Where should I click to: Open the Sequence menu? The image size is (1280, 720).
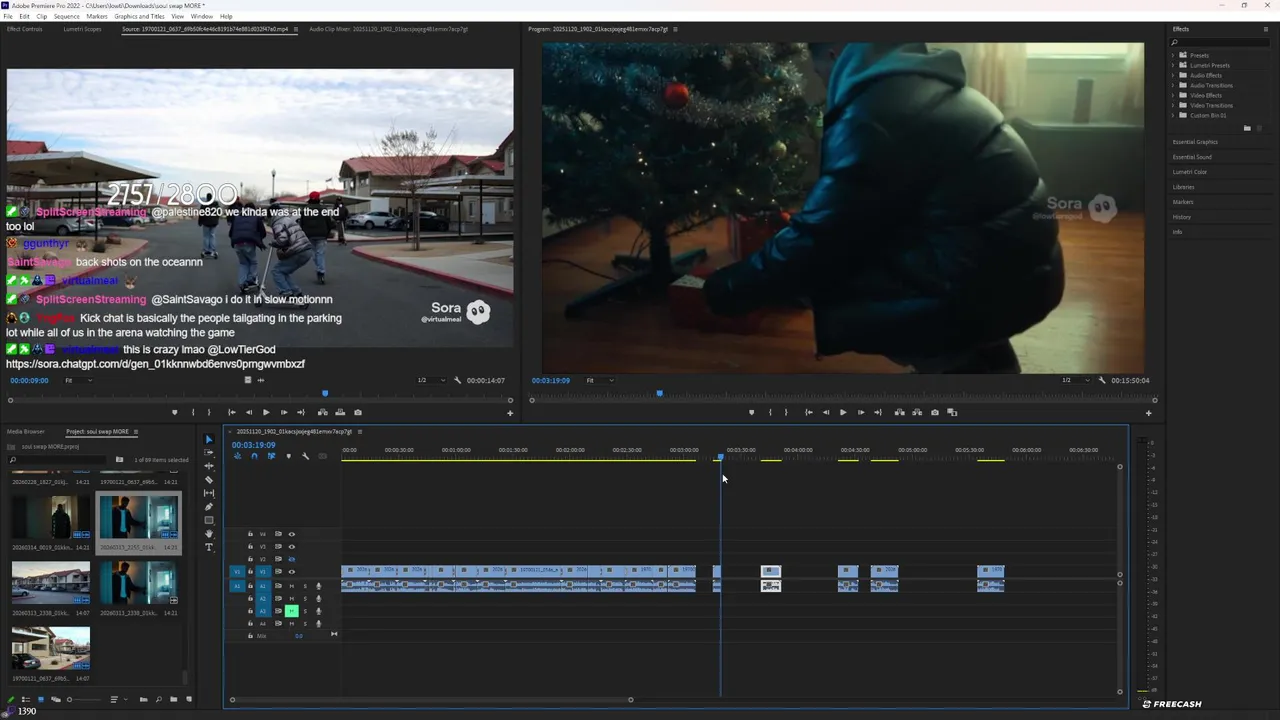pos(67,17)
